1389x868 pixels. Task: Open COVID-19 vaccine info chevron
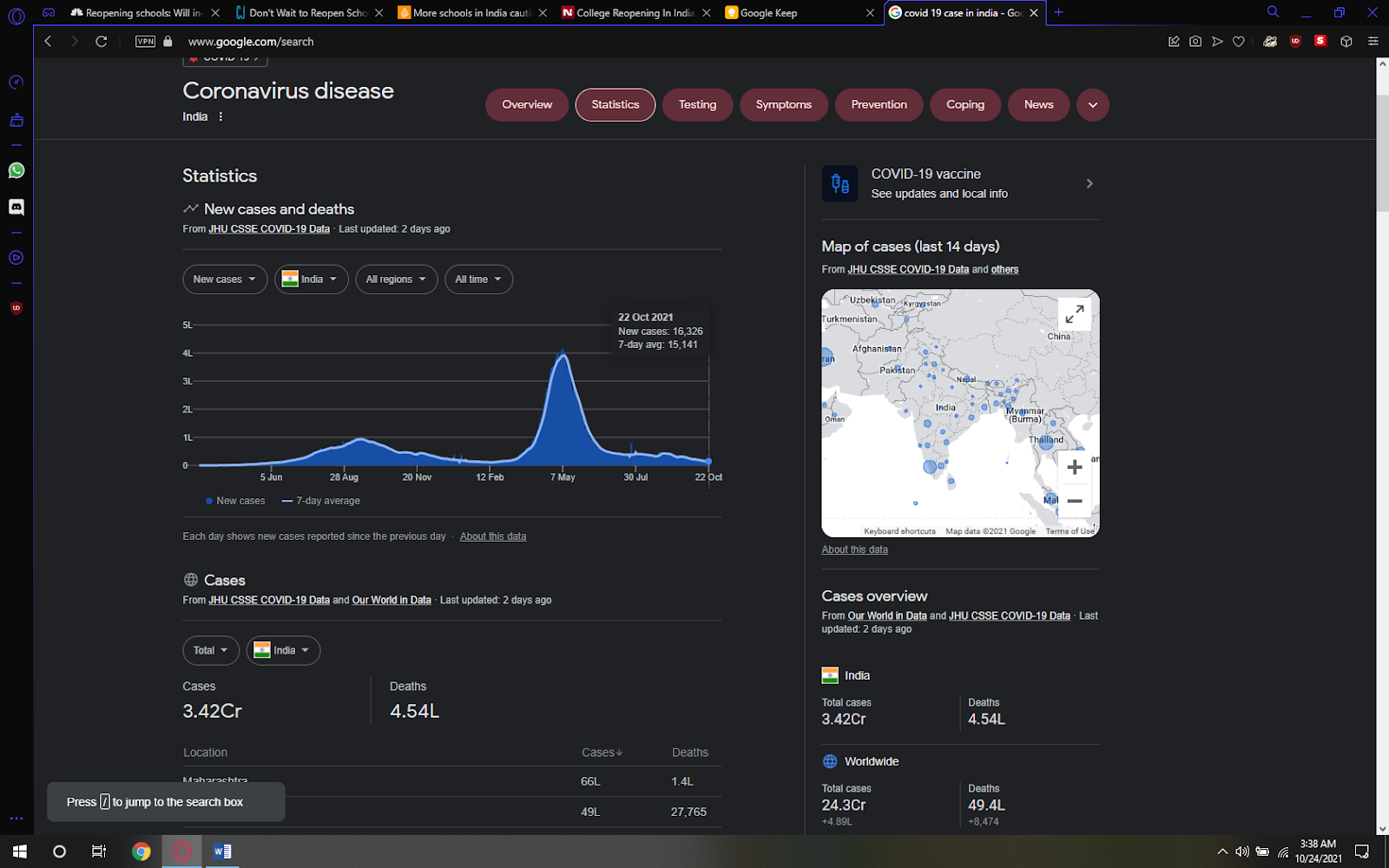point(1089,183)
